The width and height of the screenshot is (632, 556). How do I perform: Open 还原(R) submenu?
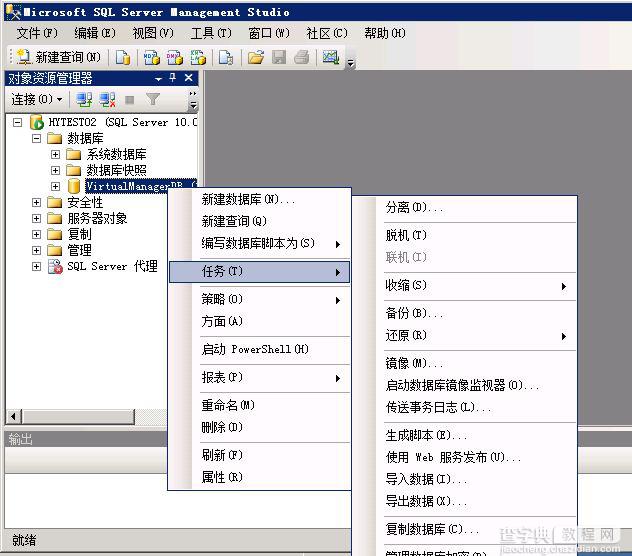pos(465,335)
